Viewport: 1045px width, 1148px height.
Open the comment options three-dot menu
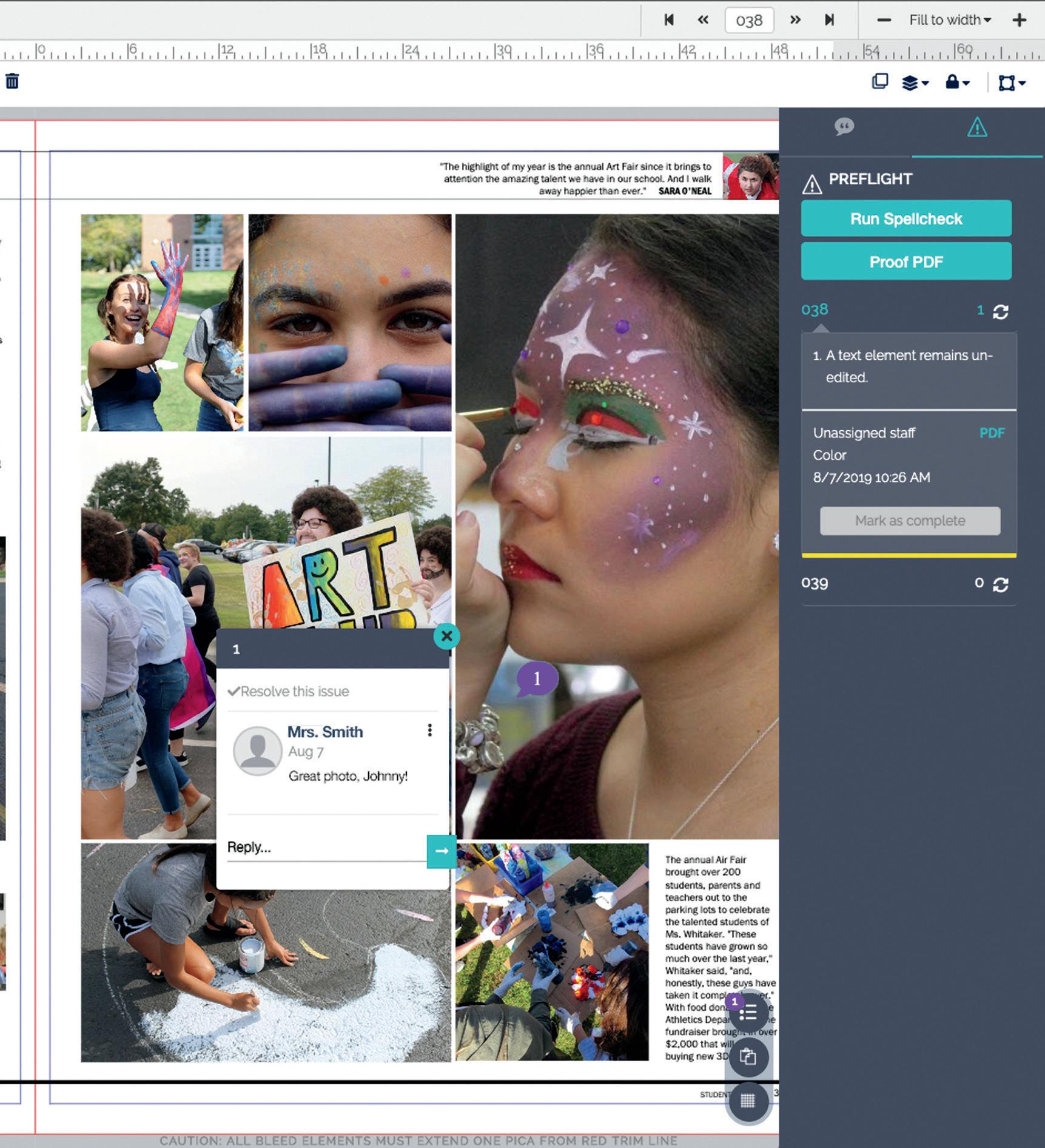pos(429,730)
